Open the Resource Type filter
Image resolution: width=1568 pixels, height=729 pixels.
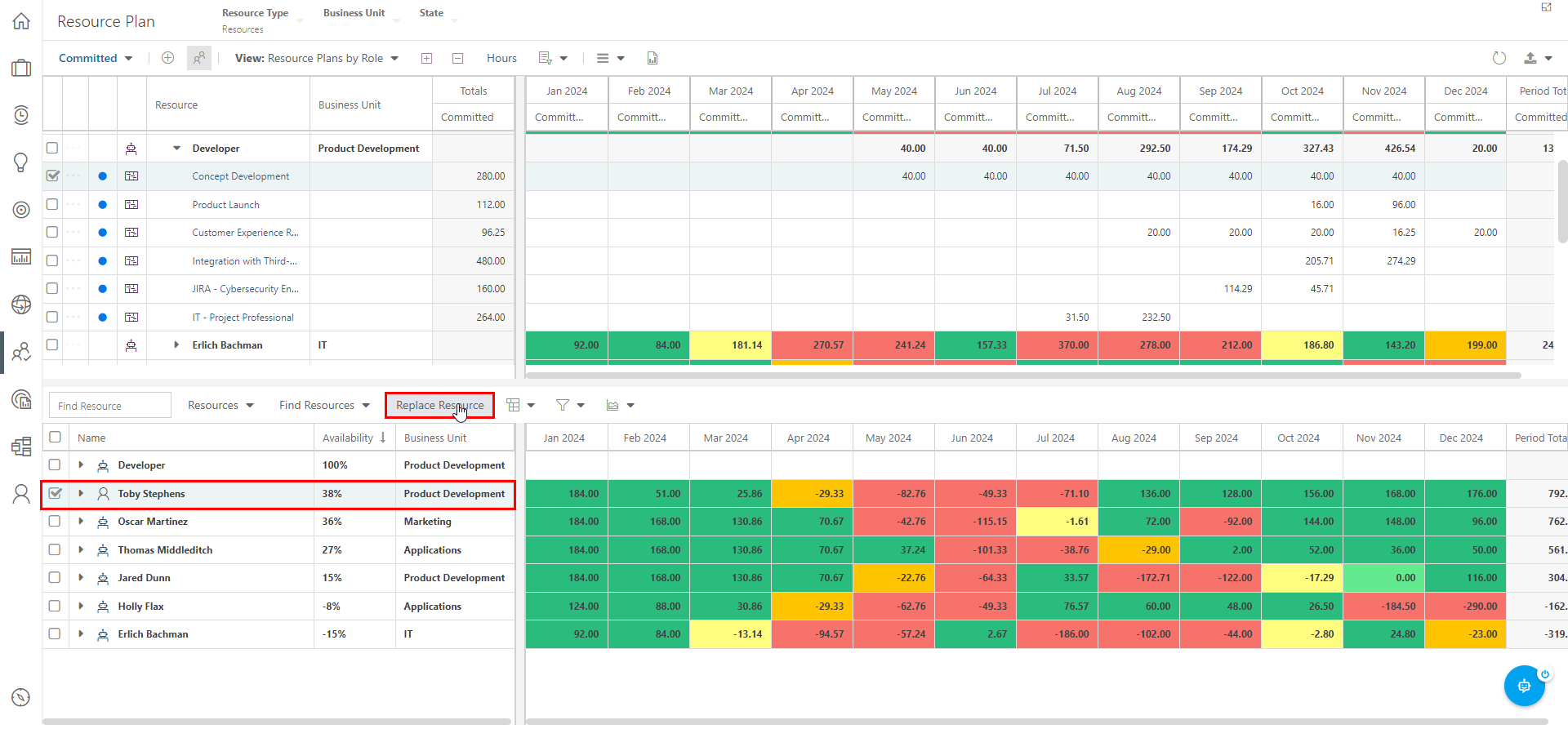tap(261, 20)
